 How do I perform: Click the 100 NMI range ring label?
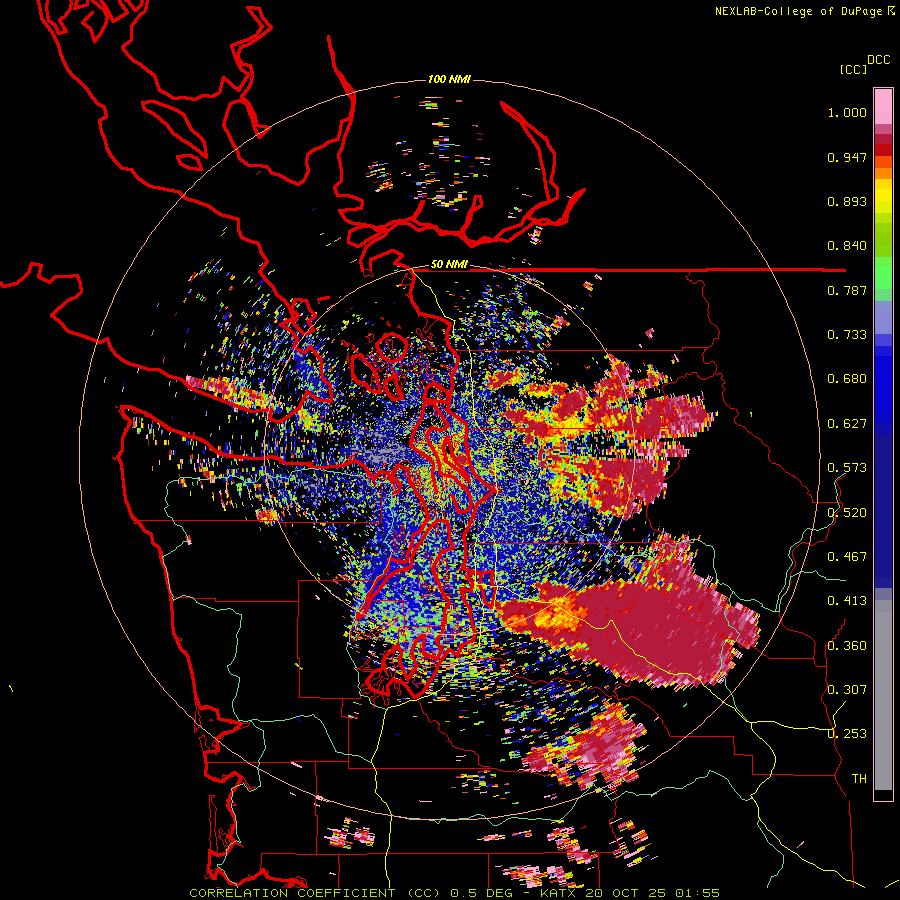[x=449, y=79]
